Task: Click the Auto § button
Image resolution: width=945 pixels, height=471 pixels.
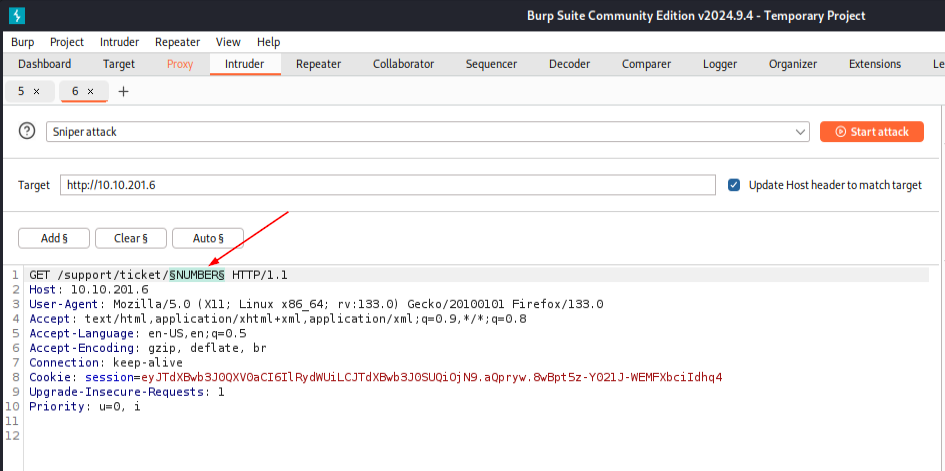Action: click(208, 238)
